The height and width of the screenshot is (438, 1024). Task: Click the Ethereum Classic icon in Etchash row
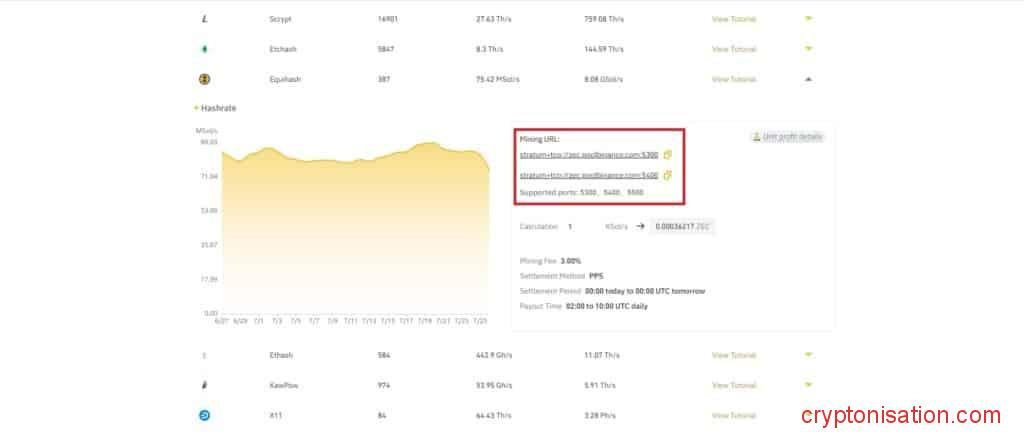coord(205,49)
